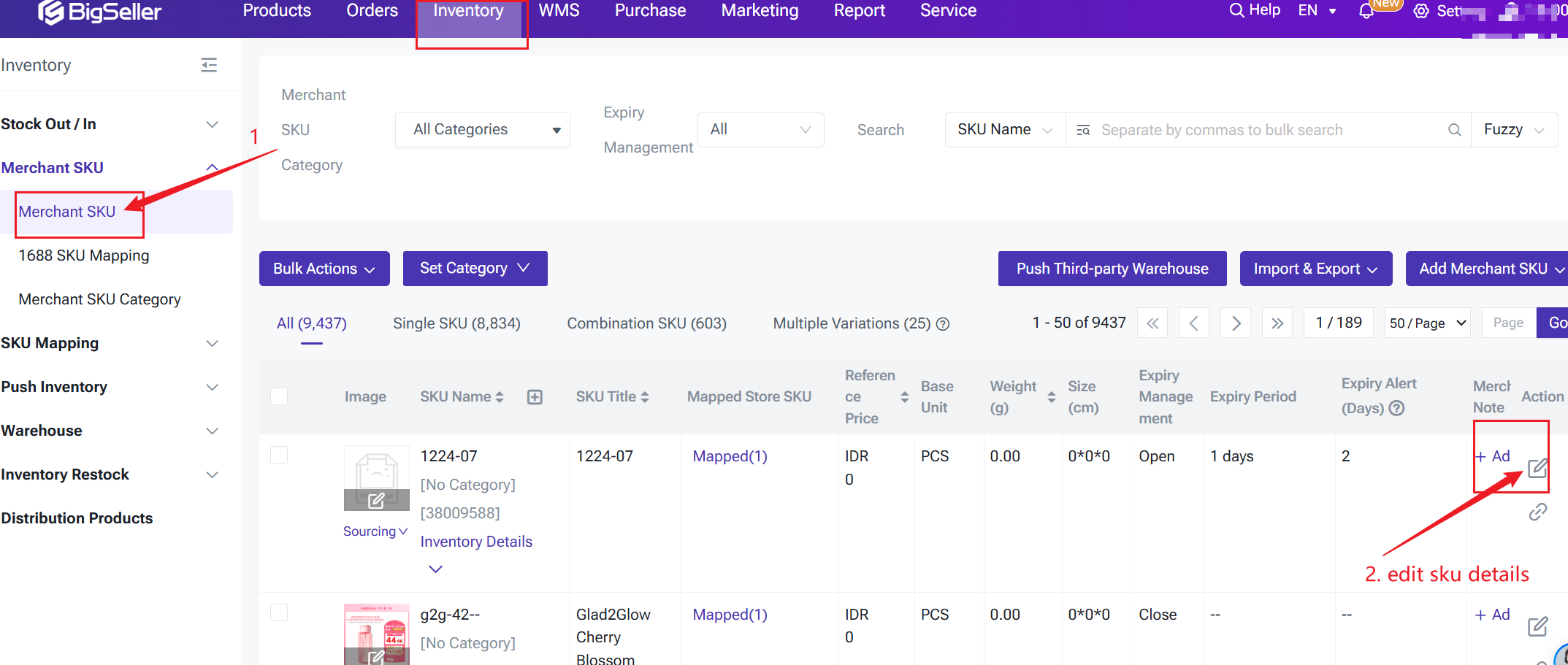This screenshot has width=1568, height=665.
Task: Select the checkbox for g2g-42 row
Action: tap(279, 612)
